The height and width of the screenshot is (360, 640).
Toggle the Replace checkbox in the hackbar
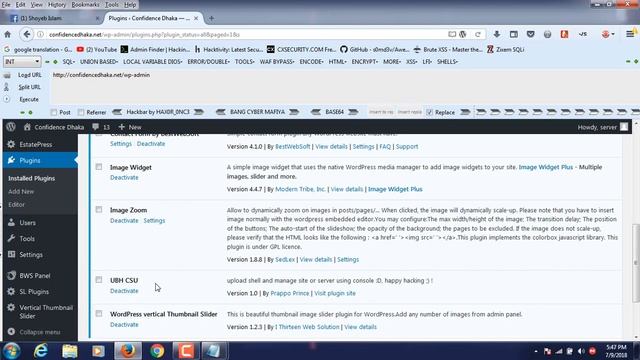pos(429,112)
